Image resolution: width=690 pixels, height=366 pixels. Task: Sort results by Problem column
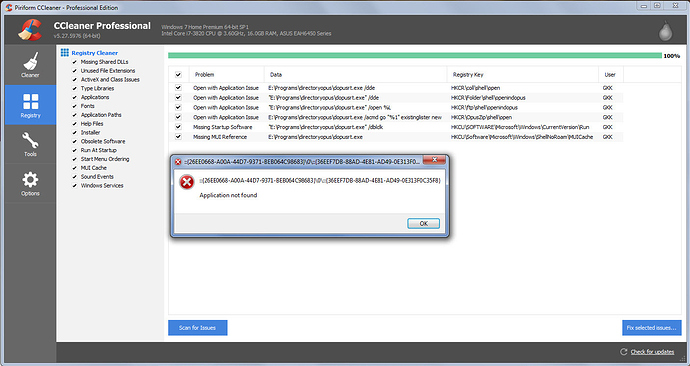pos(226,74)
